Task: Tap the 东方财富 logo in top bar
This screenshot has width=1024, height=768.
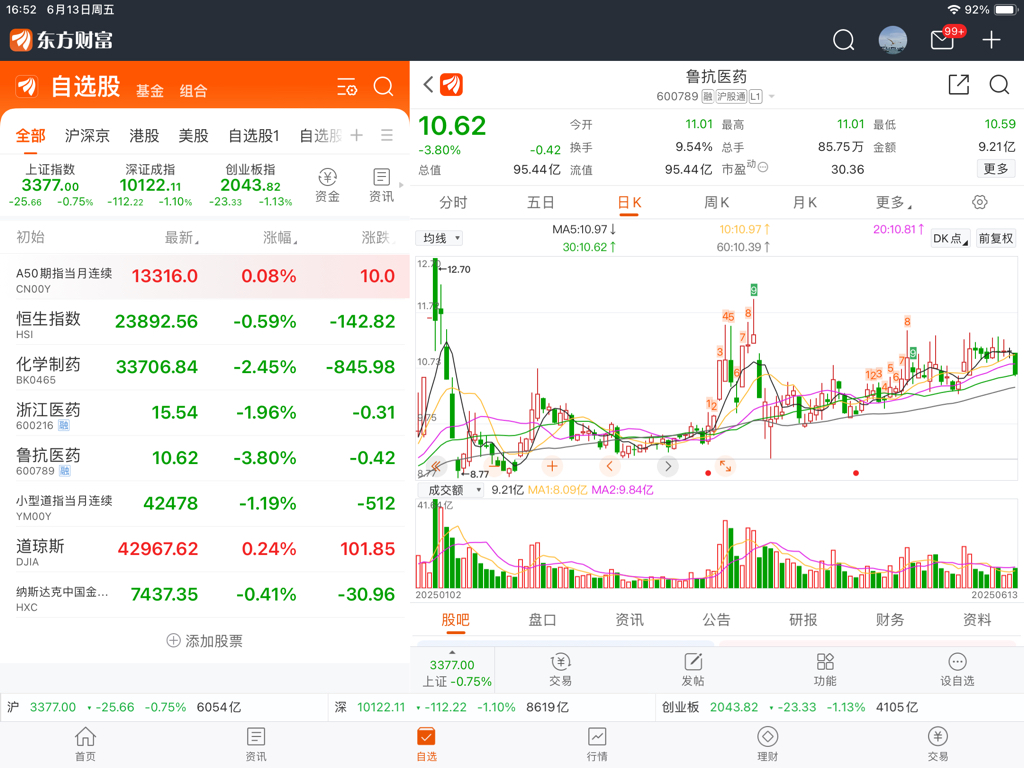Action: click(61, 40)
